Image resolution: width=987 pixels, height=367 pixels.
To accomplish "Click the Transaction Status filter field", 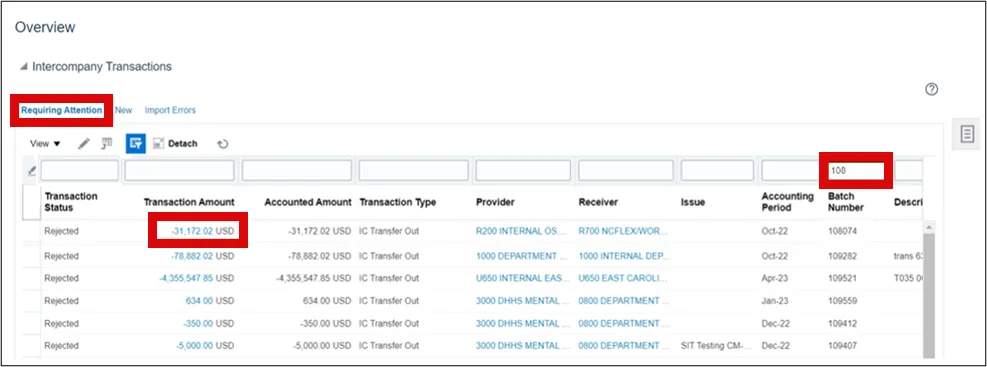I will (79, 171).
